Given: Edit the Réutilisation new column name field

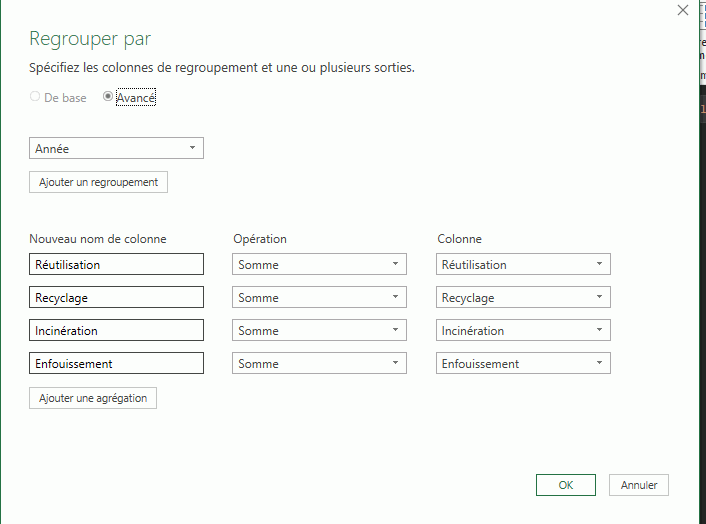Looking at the screenshot, I should pyautogui.click(x=117, y=265).
